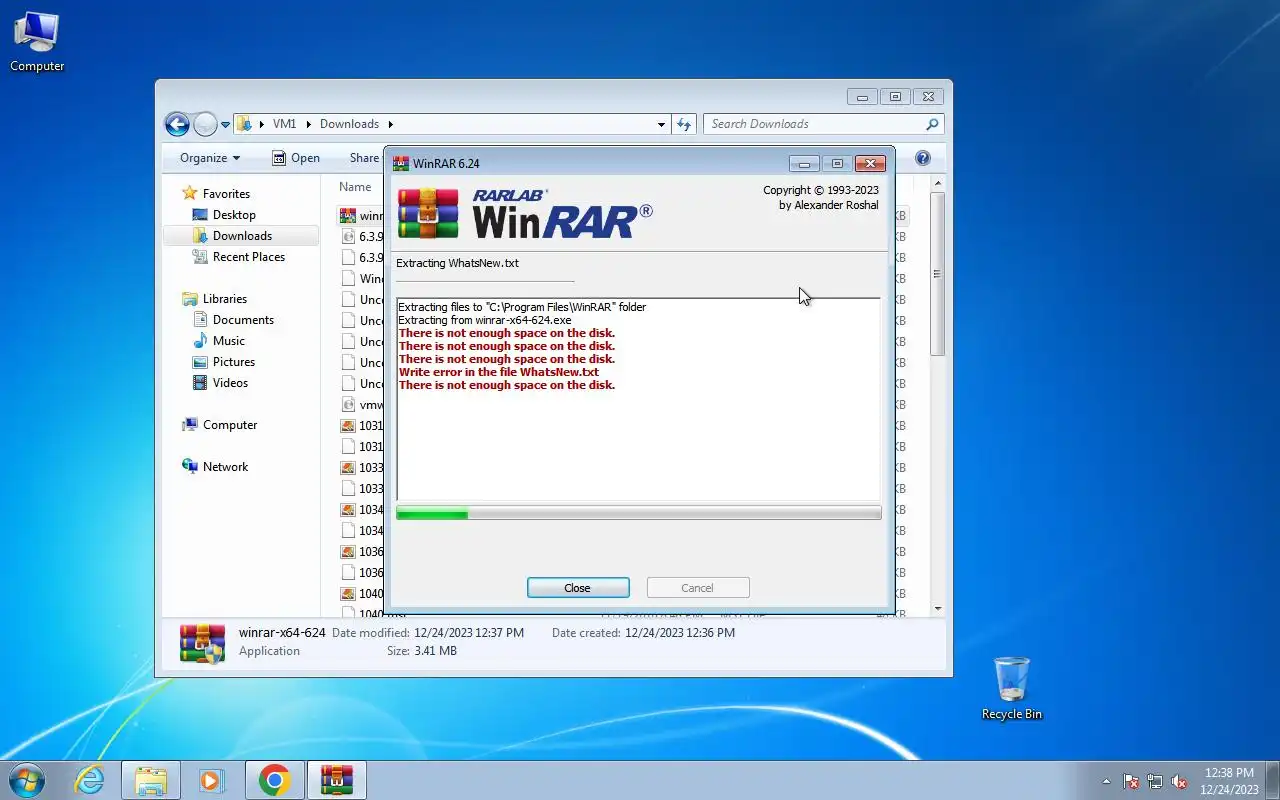Image resolution: width=1280 pixels, height=800 pixels.
Task: Select Computer in navigation pane
Action: pos(230,425)
